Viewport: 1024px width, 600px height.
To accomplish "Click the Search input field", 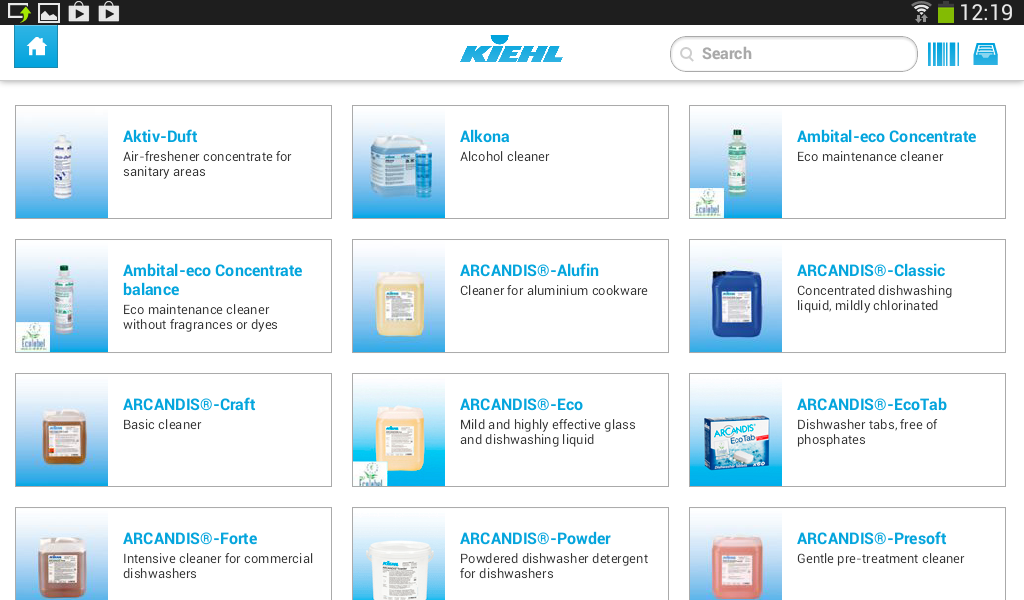I will [793, 54].
